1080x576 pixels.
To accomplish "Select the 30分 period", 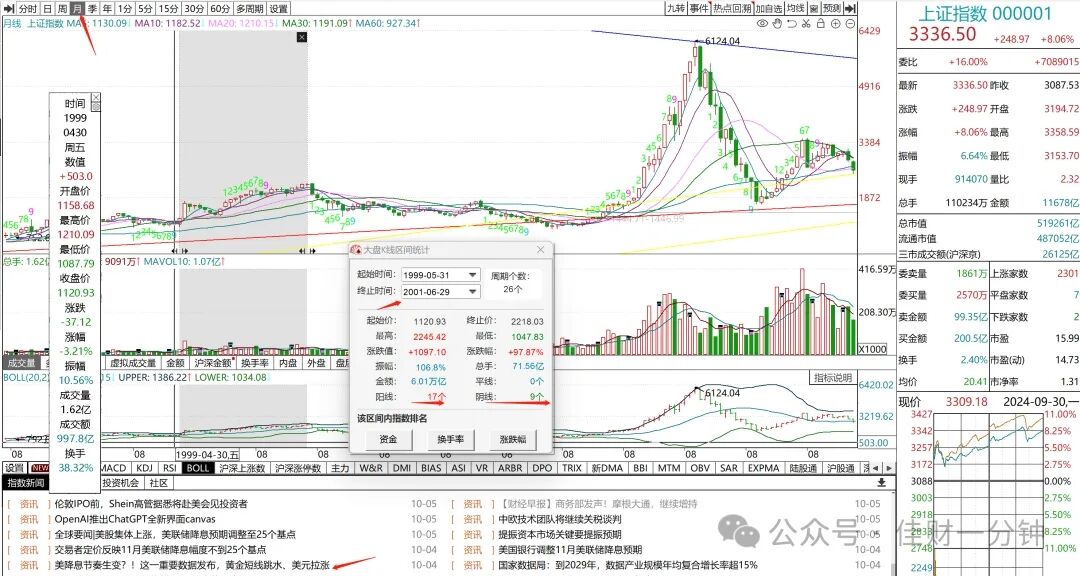I will point(194,9).
